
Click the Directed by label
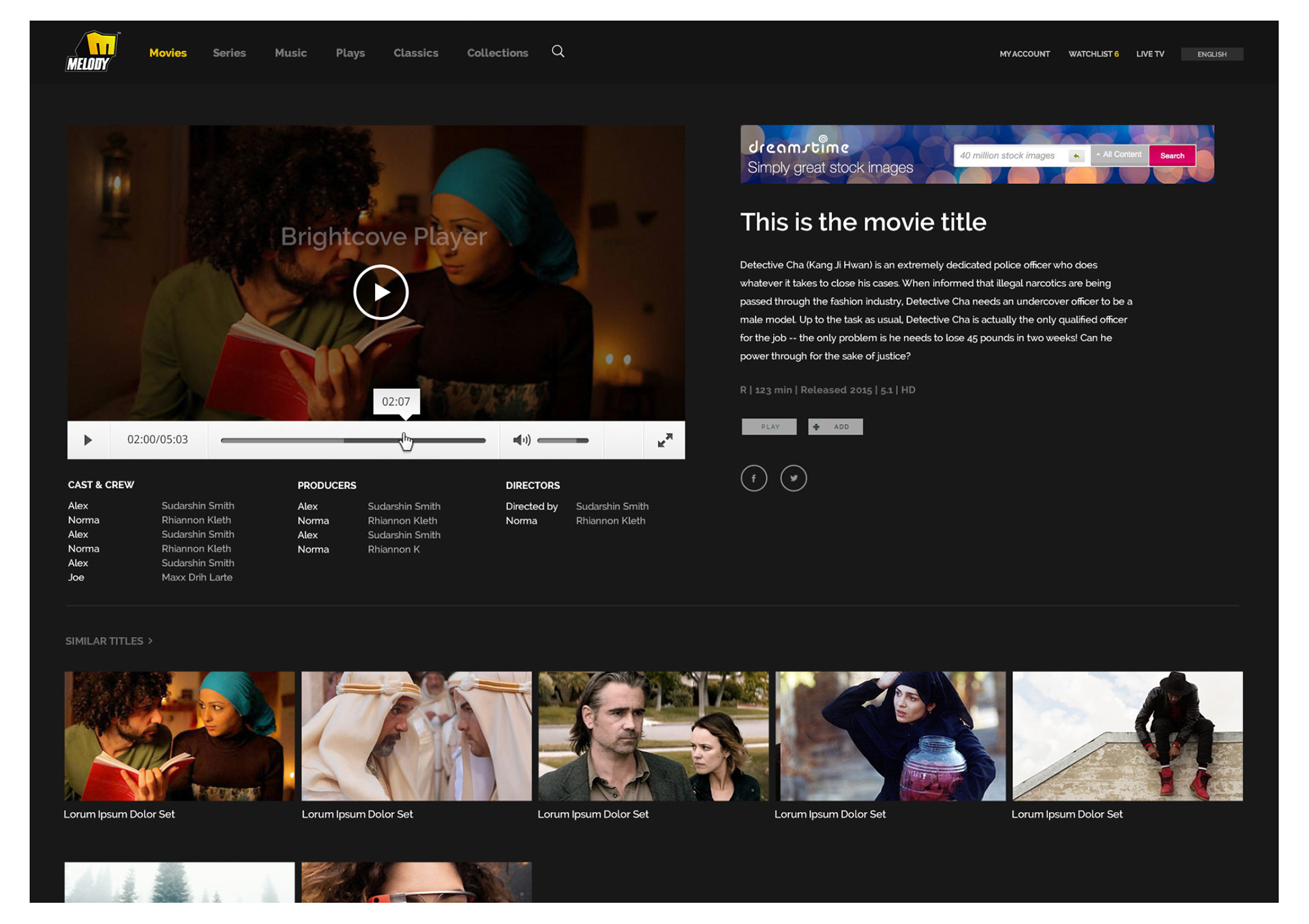(x=531, y=506)
